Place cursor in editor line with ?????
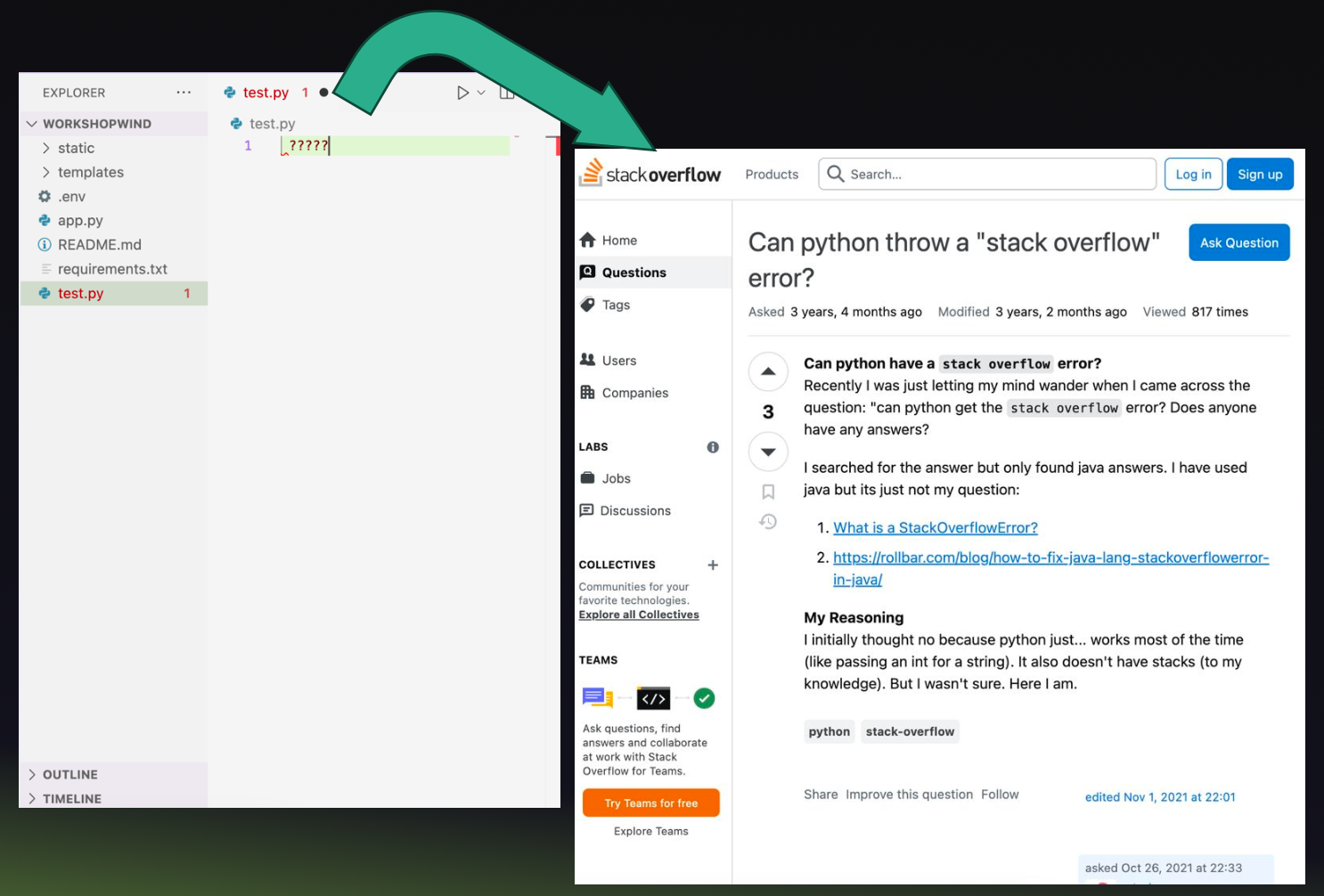 tap(395, 146)
